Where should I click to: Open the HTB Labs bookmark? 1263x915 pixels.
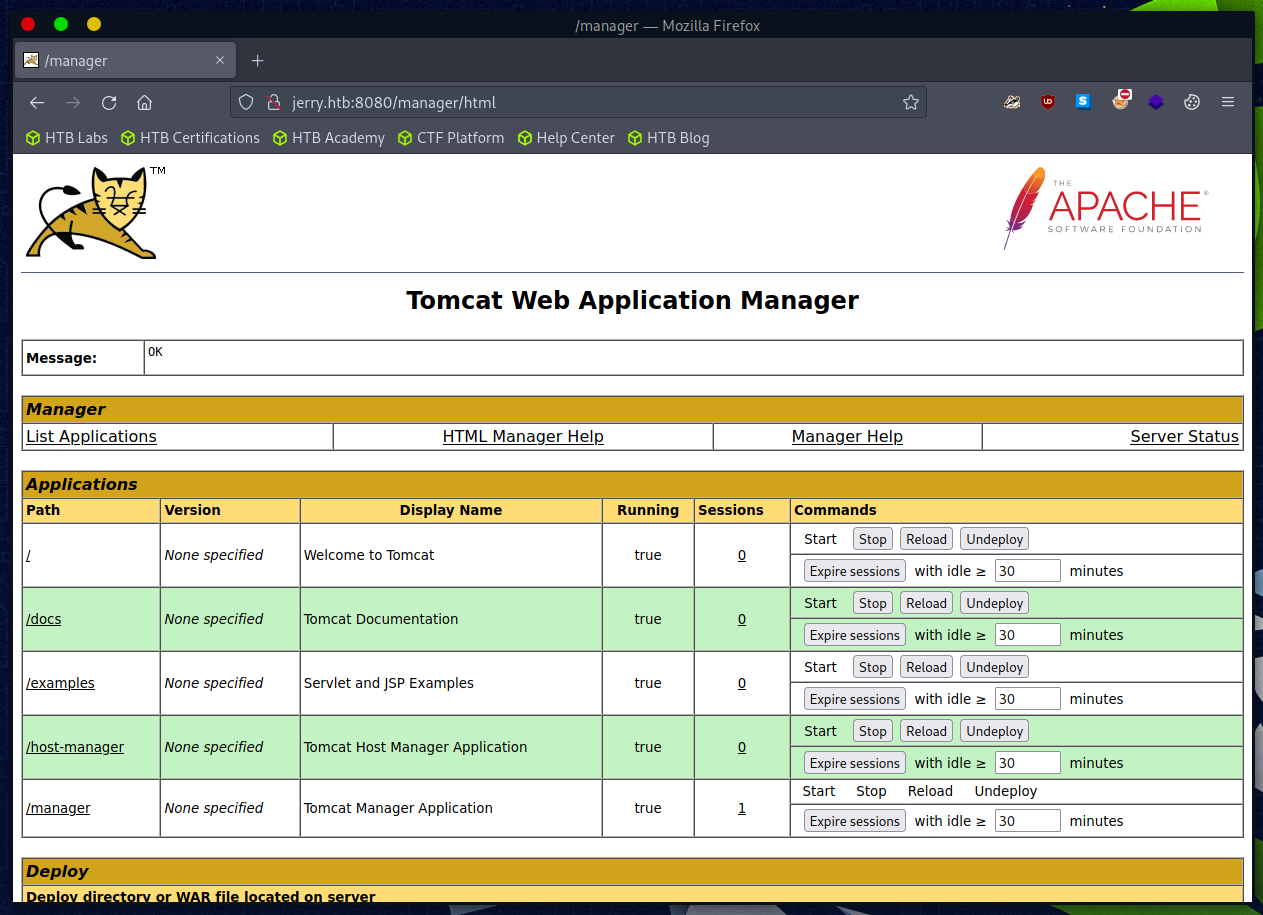[x=67, y=138]
